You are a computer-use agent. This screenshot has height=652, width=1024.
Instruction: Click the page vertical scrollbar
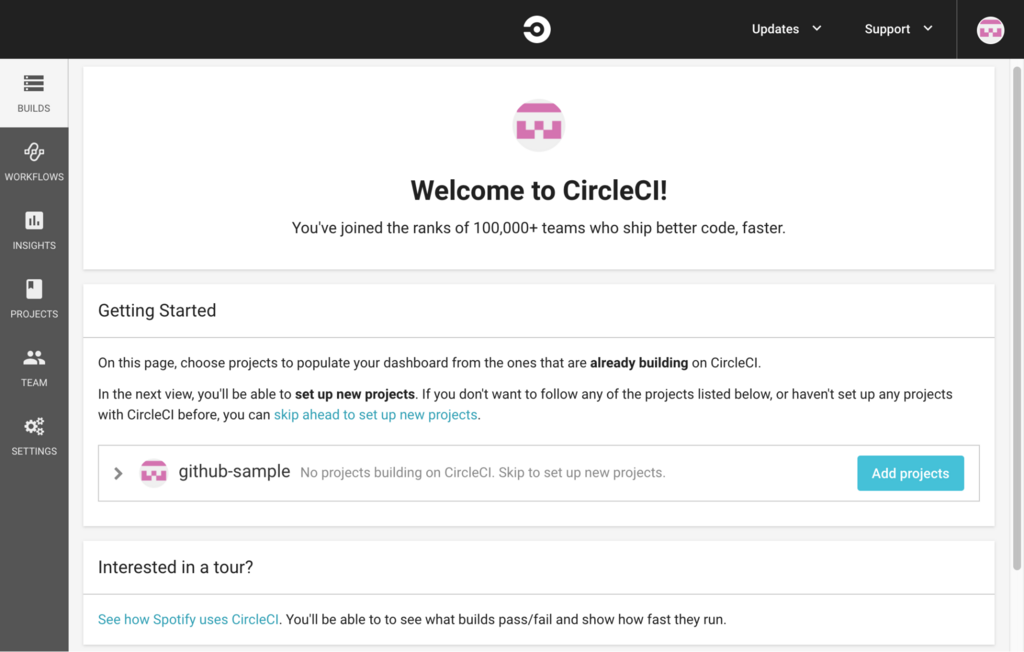click(1017, 318)
